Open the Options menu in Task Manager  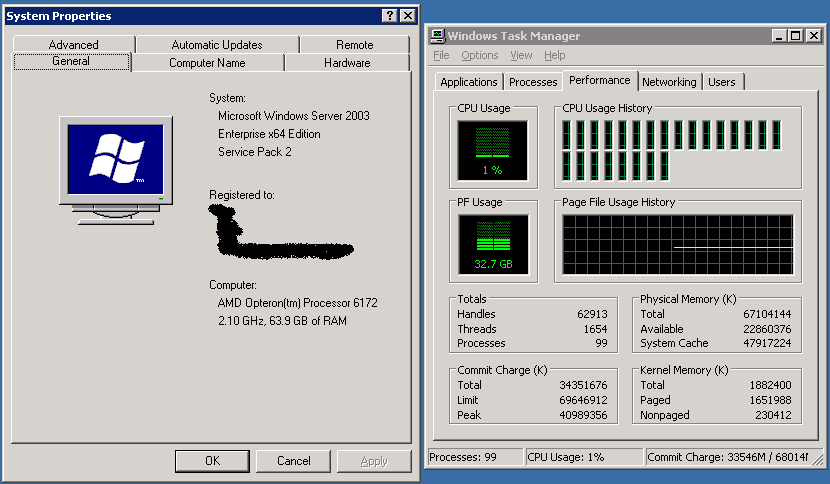coord(480,55)
